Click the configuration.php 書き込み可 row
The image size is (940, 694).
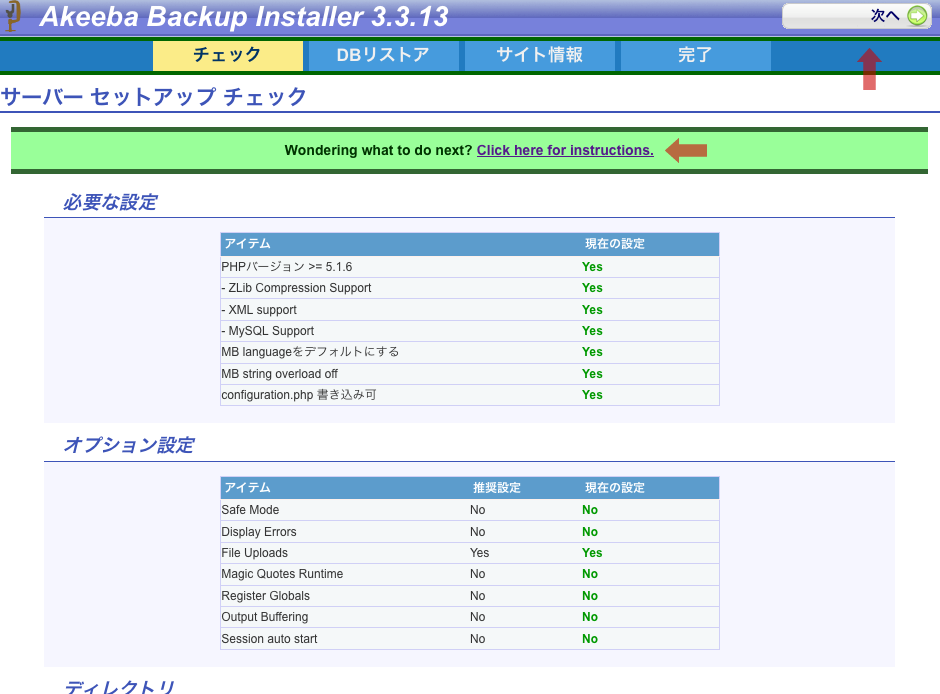(299, 395)
